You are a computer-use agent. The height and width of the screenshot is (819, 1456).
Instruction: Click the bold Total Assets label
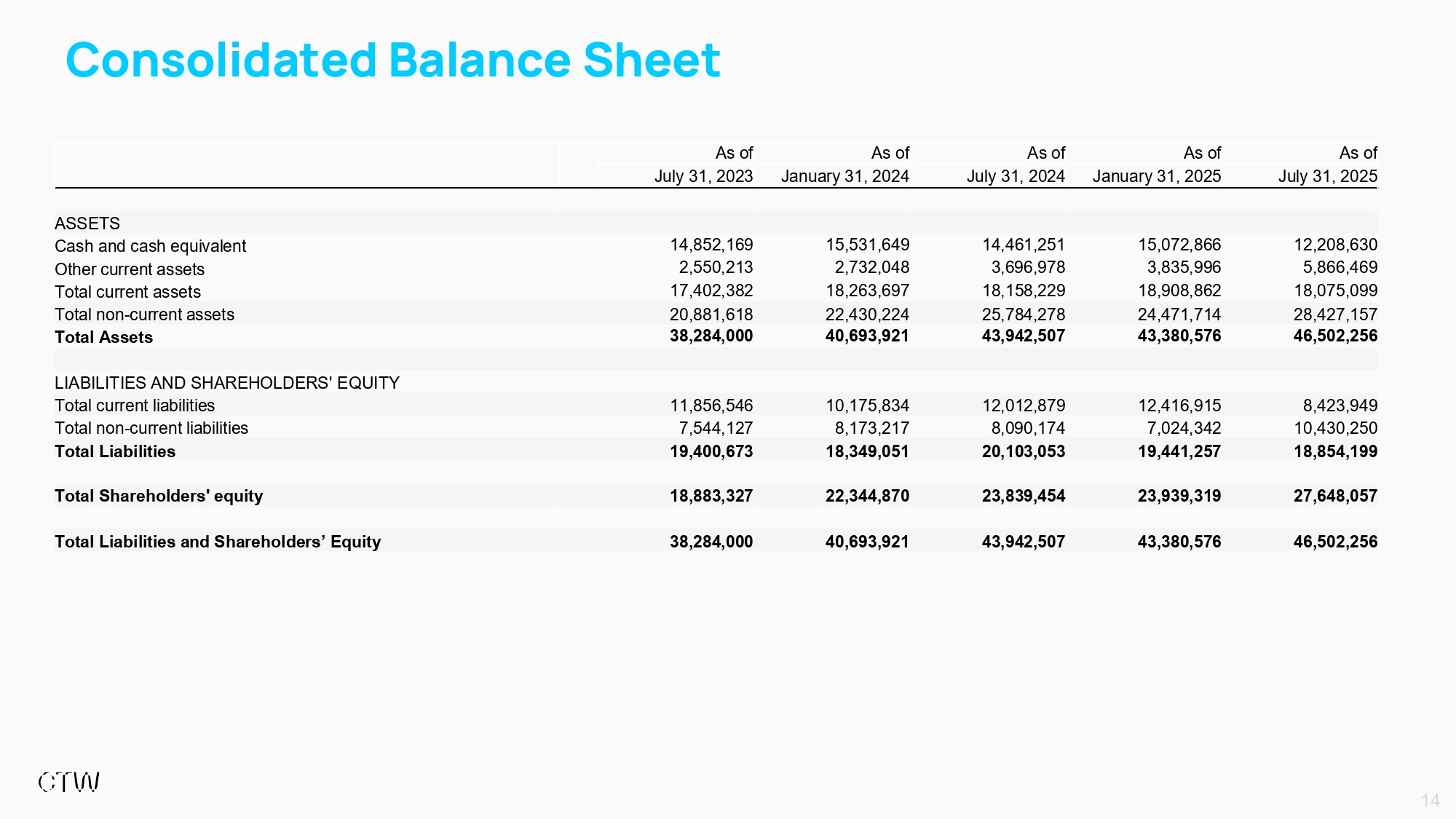click(x=103, y=337)
